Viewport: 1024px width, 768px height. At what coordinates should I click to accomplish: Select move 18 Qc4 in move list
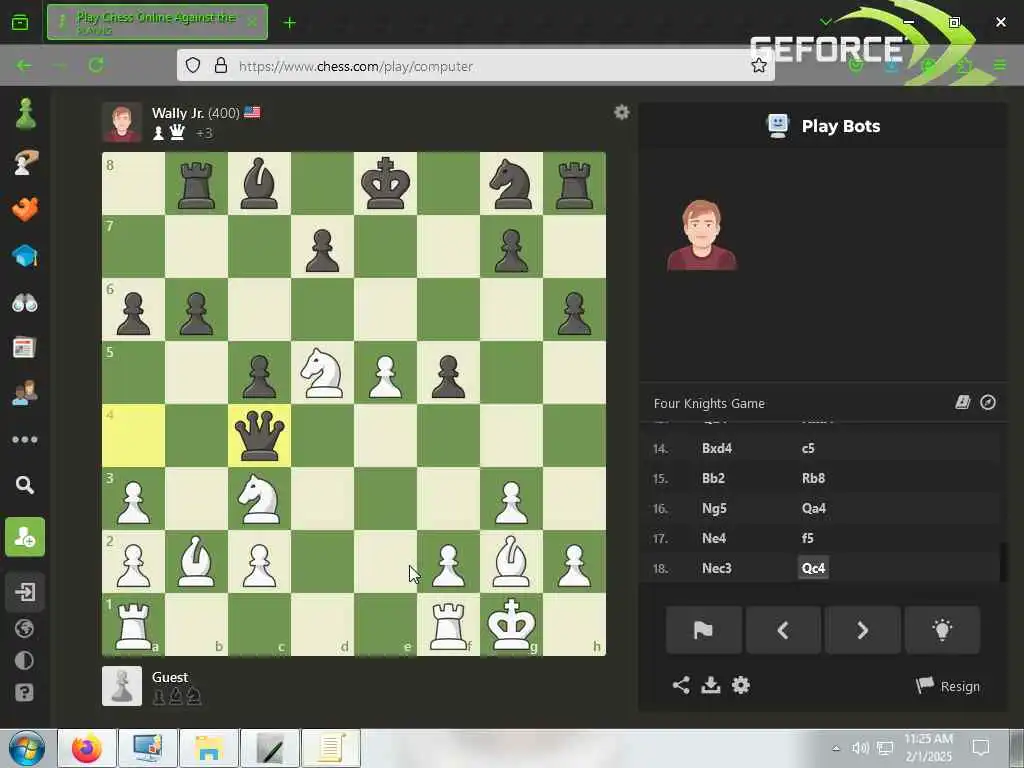(813, 568)
